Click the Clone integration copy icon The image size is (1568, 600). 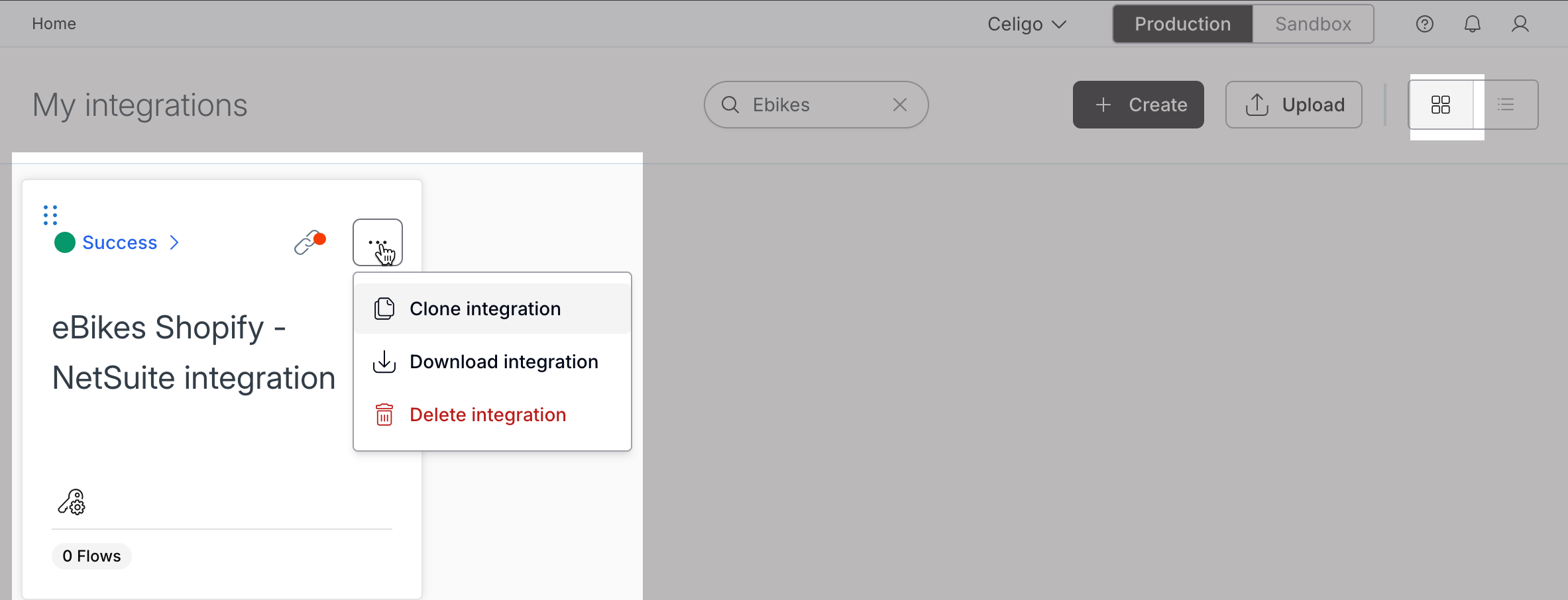[384, 309]
